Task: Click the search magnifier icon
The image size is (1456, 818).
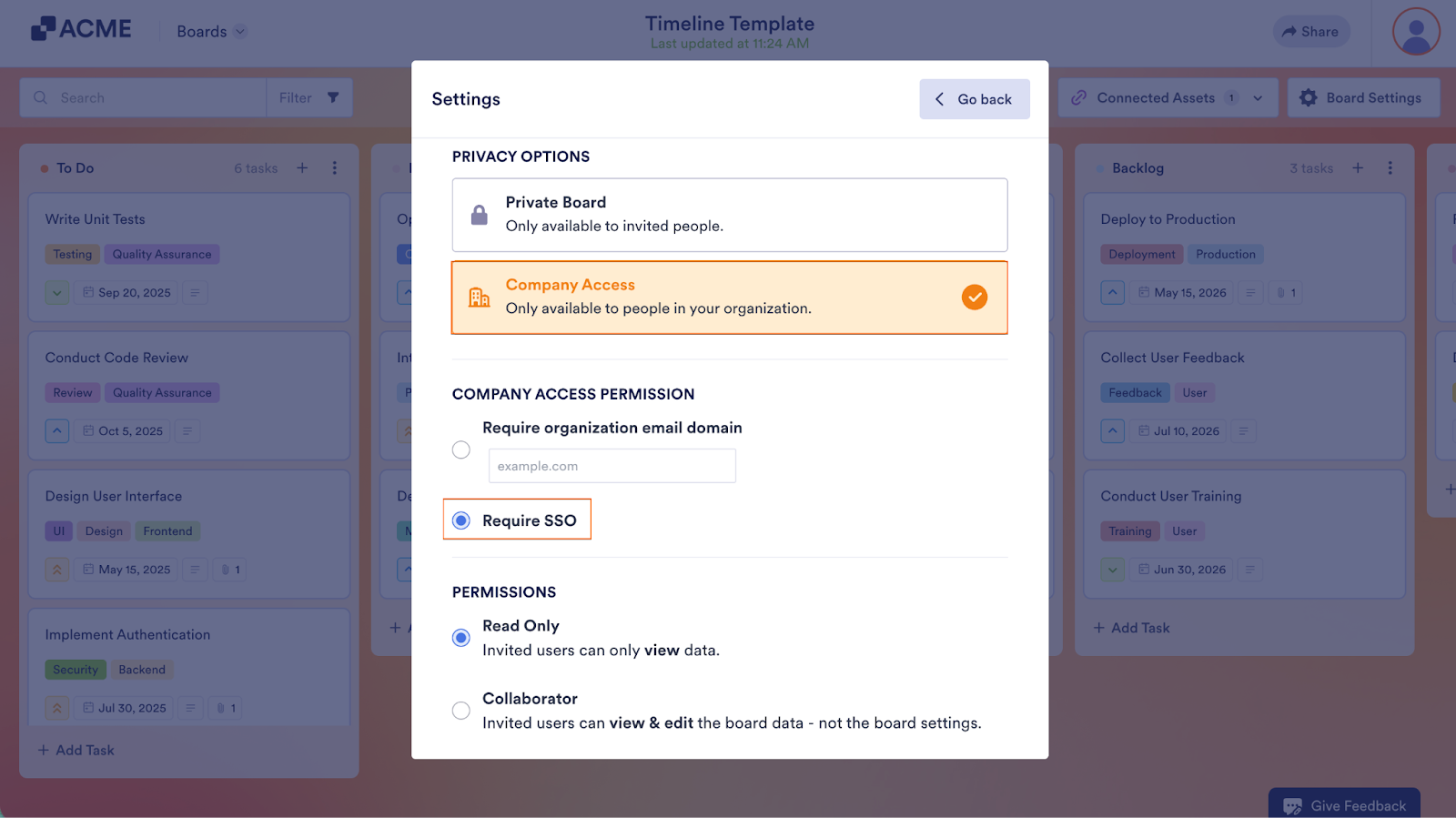Action: click(41, 97)
